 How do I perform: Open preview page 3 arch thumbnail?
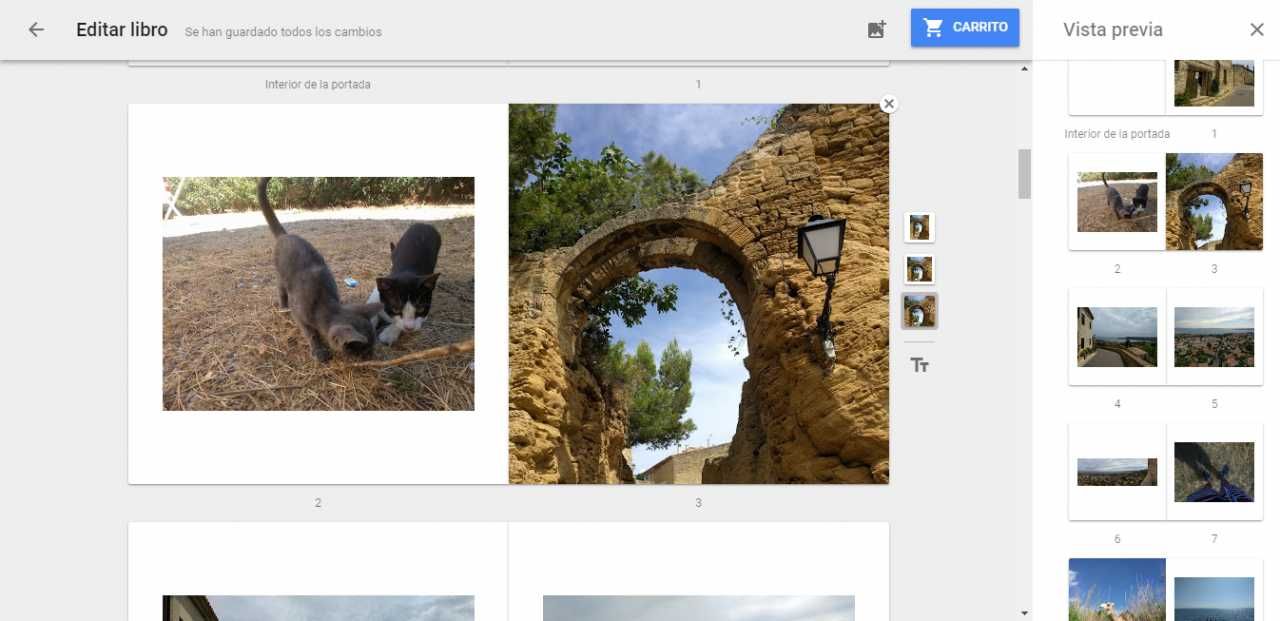coord(1214,201)
